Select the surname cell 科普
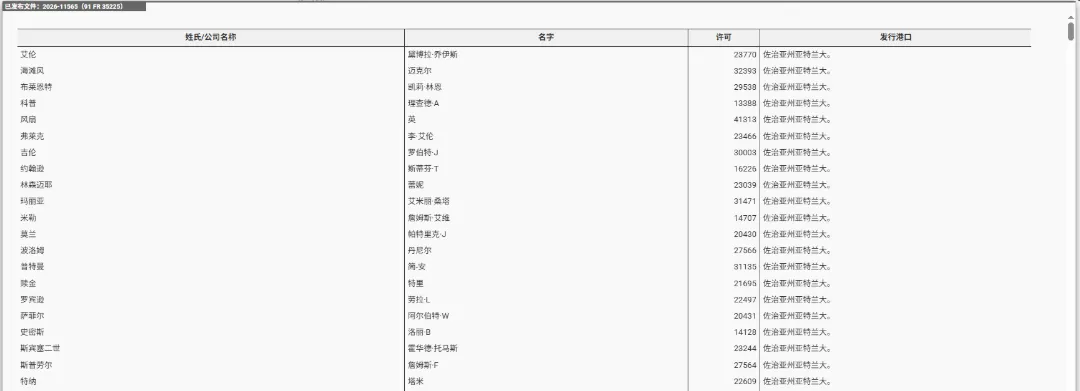Image resolution: width=1080 pixels, height=391 pixels. 28,103
